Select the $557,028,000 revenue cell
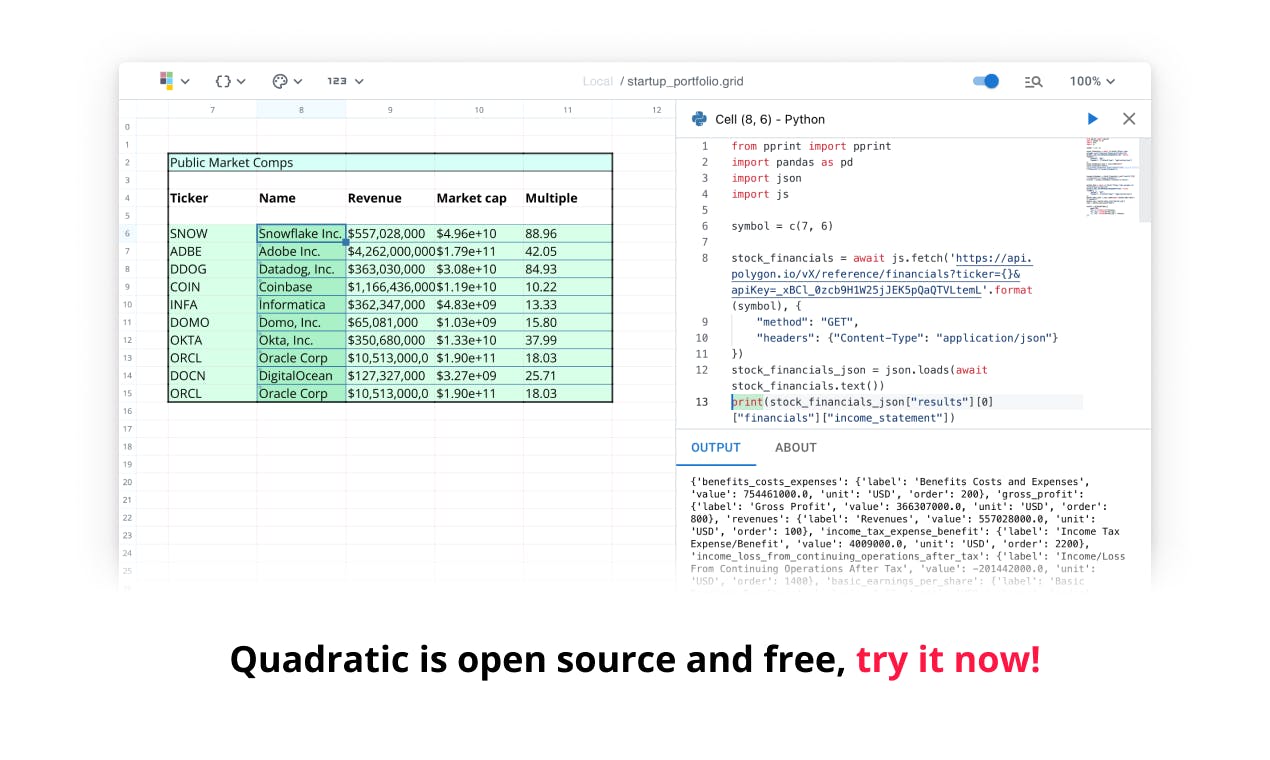 tap(390, 233)
